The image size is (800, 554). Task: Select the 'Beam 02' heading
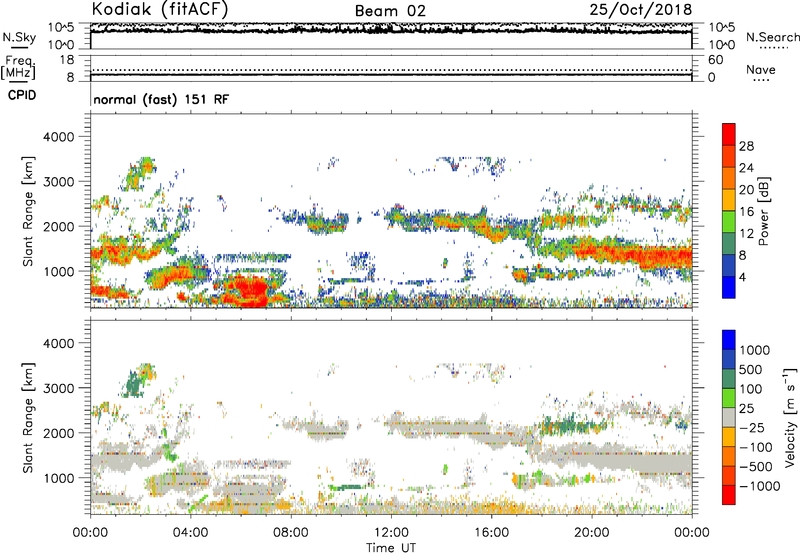[390, 11]
